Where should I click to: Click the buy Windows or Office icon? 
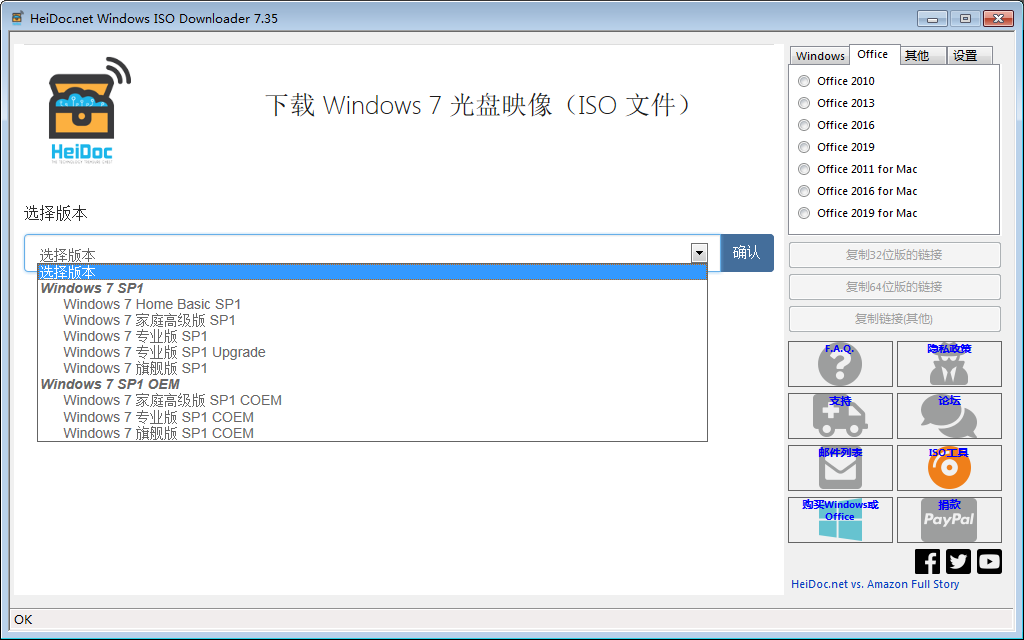coord(840,520)
